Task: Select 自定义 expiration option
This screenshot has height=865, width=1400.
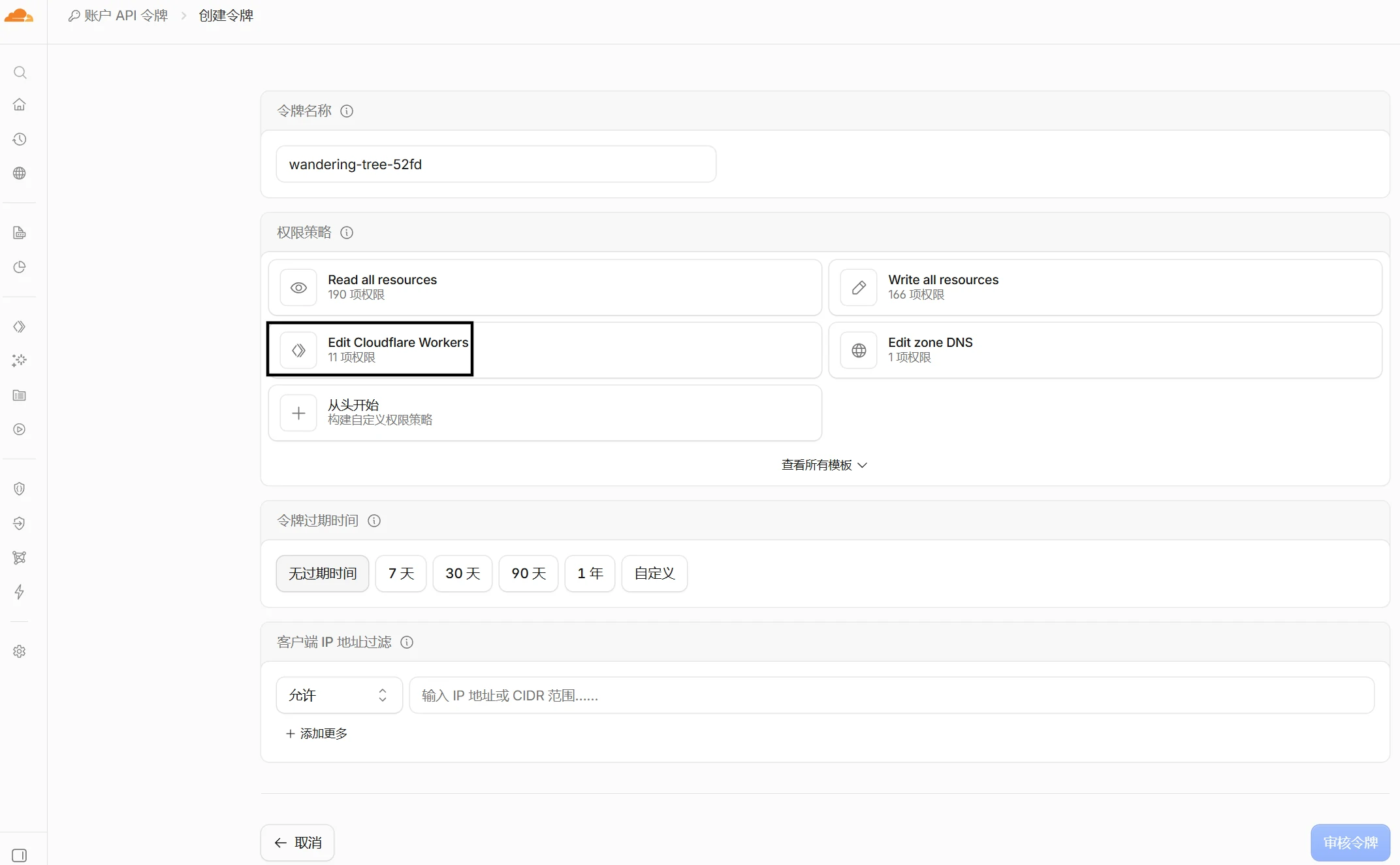Action: pyautogui.click(x=654, y=574)
